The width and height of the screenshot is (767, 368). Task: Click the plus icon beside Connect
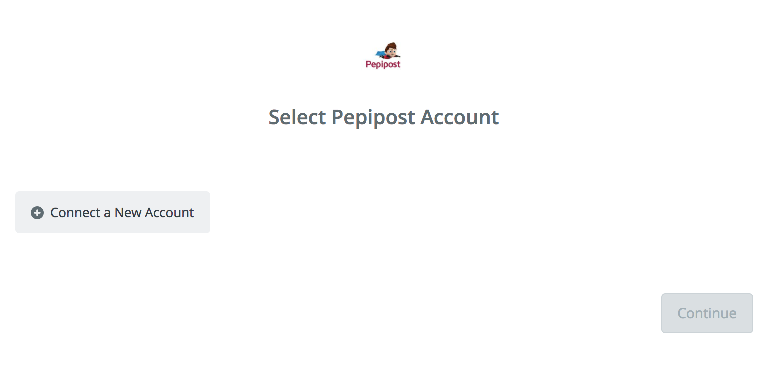point(37,212)
